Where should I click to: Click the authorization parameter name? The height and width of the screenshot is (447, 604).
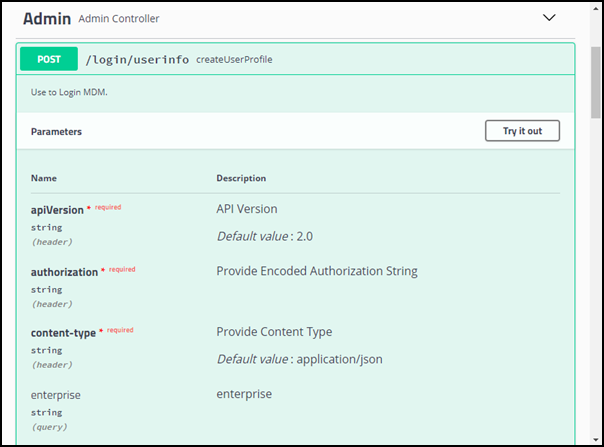pos(64,272)
